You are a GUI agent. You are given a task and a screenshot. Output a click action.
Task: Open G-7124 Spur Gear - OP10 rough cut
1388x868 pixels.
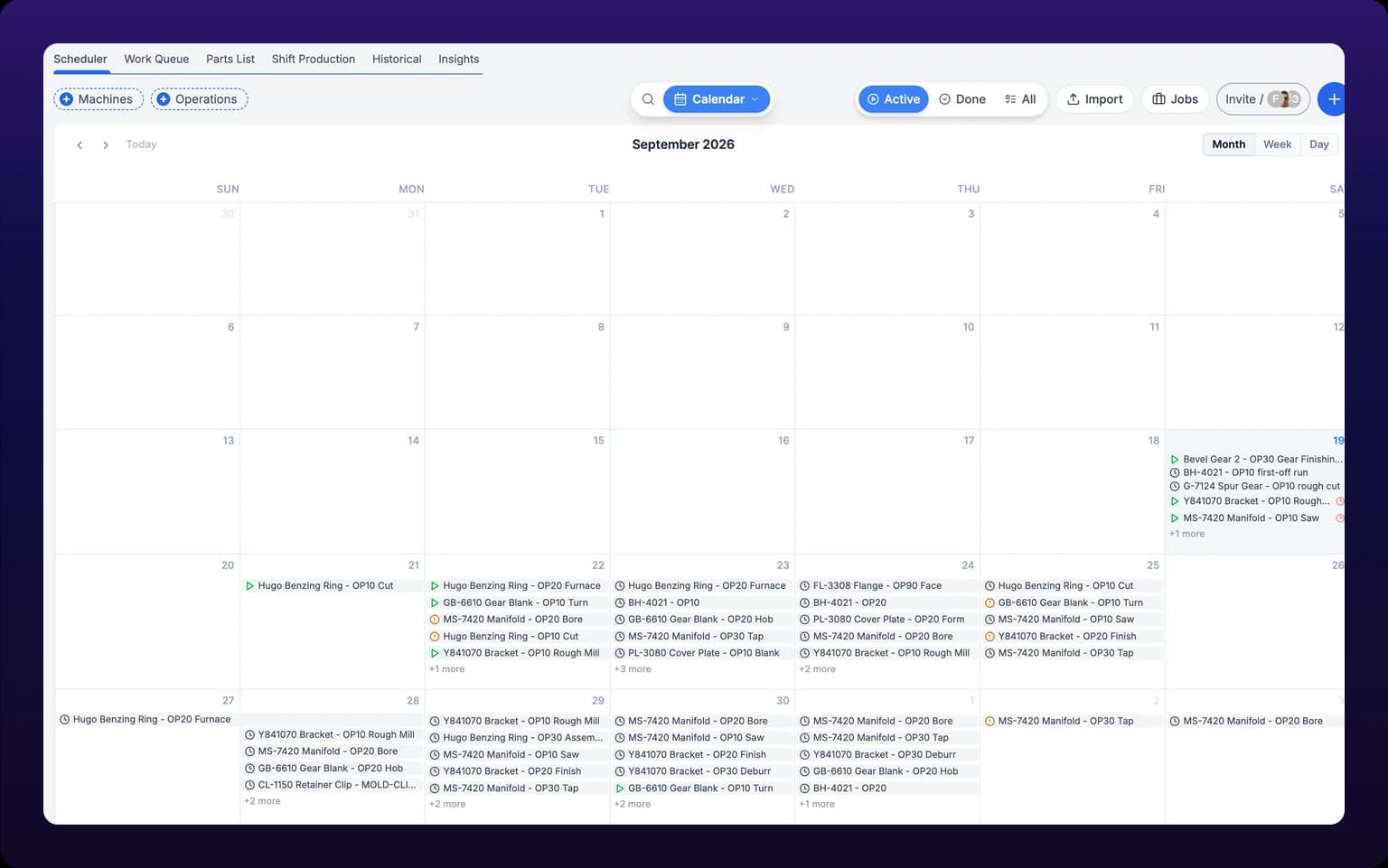pos(1256,486)
